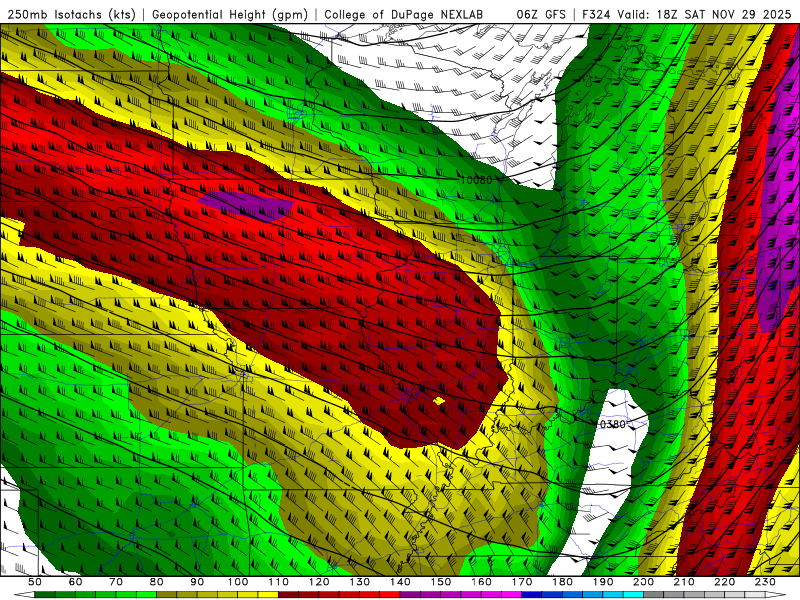
Task: Pick the cyan swatch just before the 200 label
Action: [x=634, y=595]
